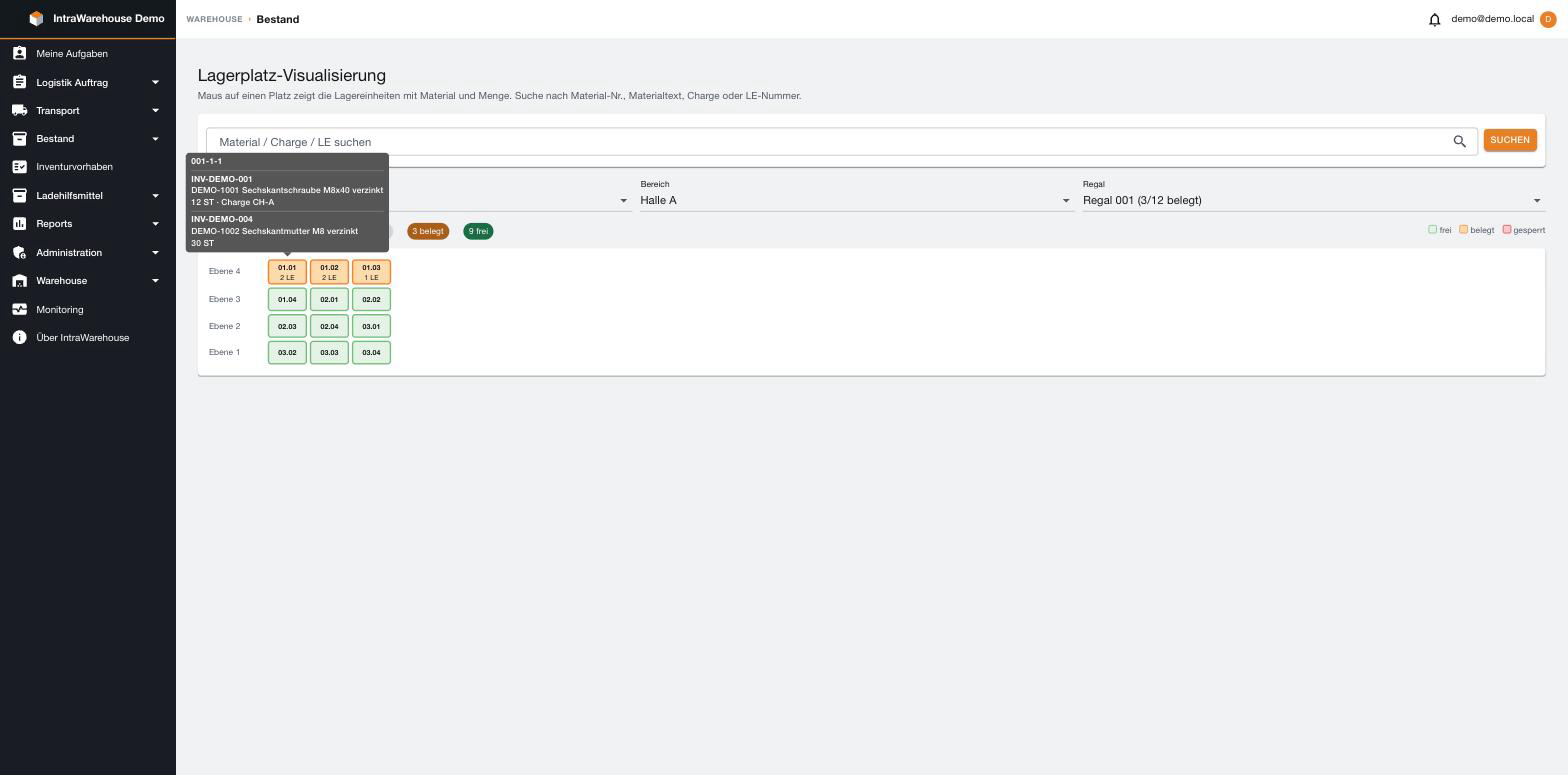Select the Reports menu label

[x=54, y=224]
